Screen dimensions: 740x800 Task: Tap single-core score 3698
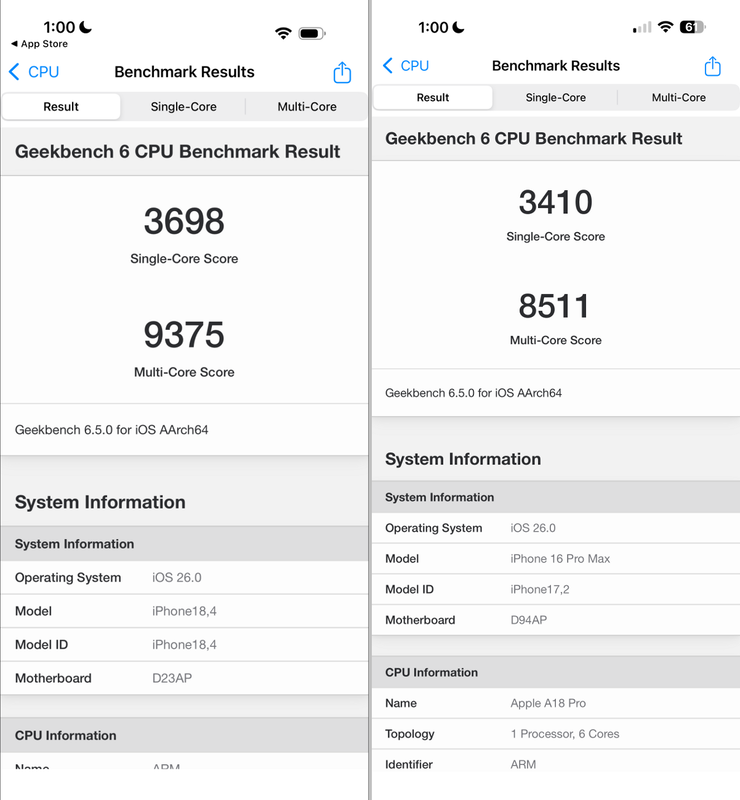184,221
